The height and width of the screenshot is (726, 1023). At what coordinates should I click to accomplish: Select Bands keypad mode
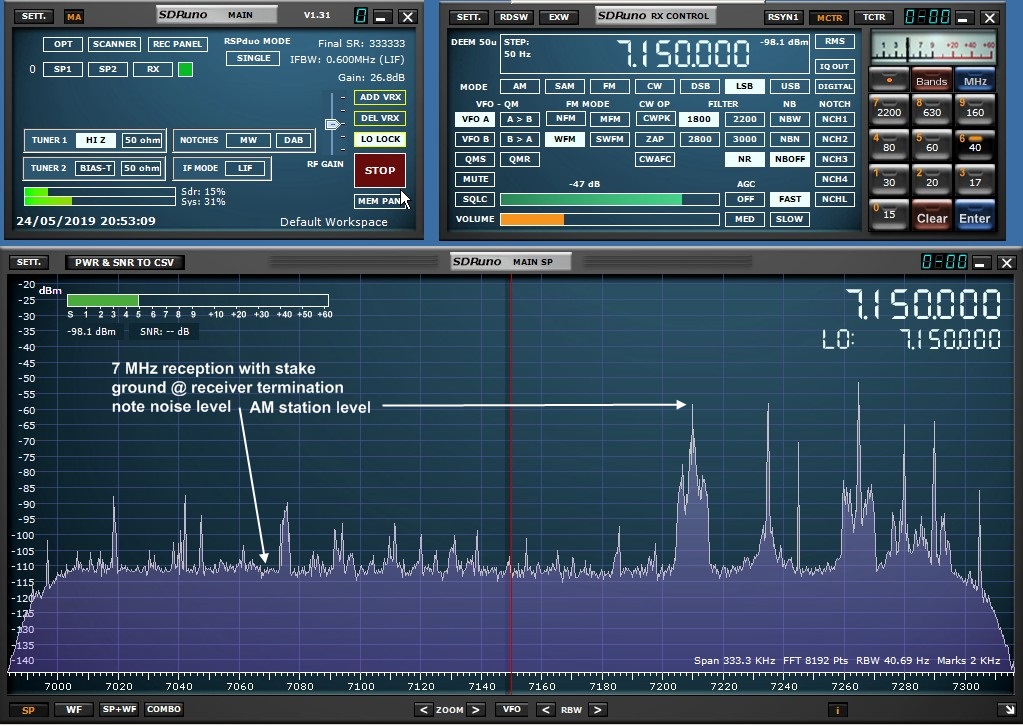(932, 79)
